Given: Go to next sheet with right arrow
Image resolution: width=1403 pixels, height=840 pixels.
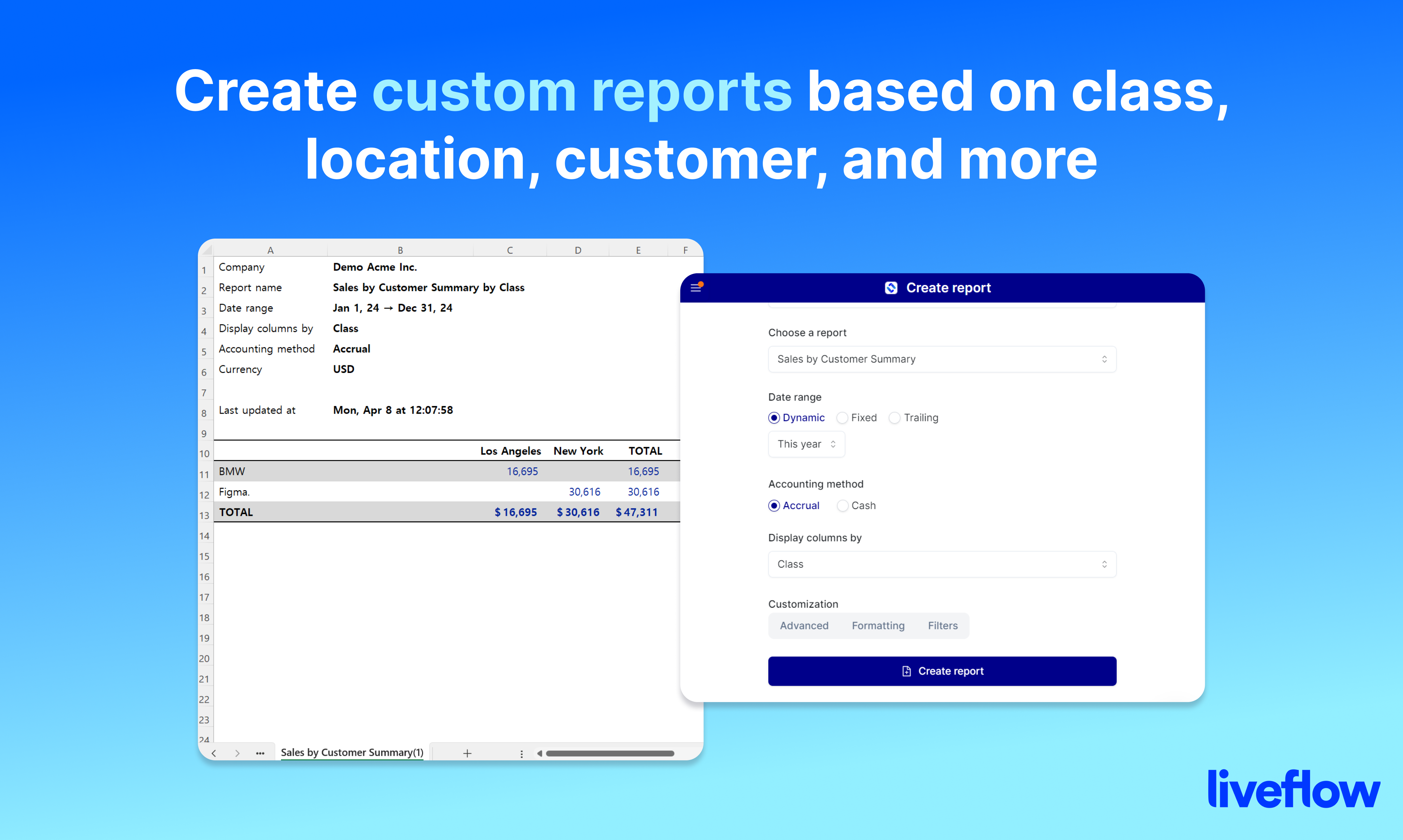Looking at the screenshot, I should point(238,753).
